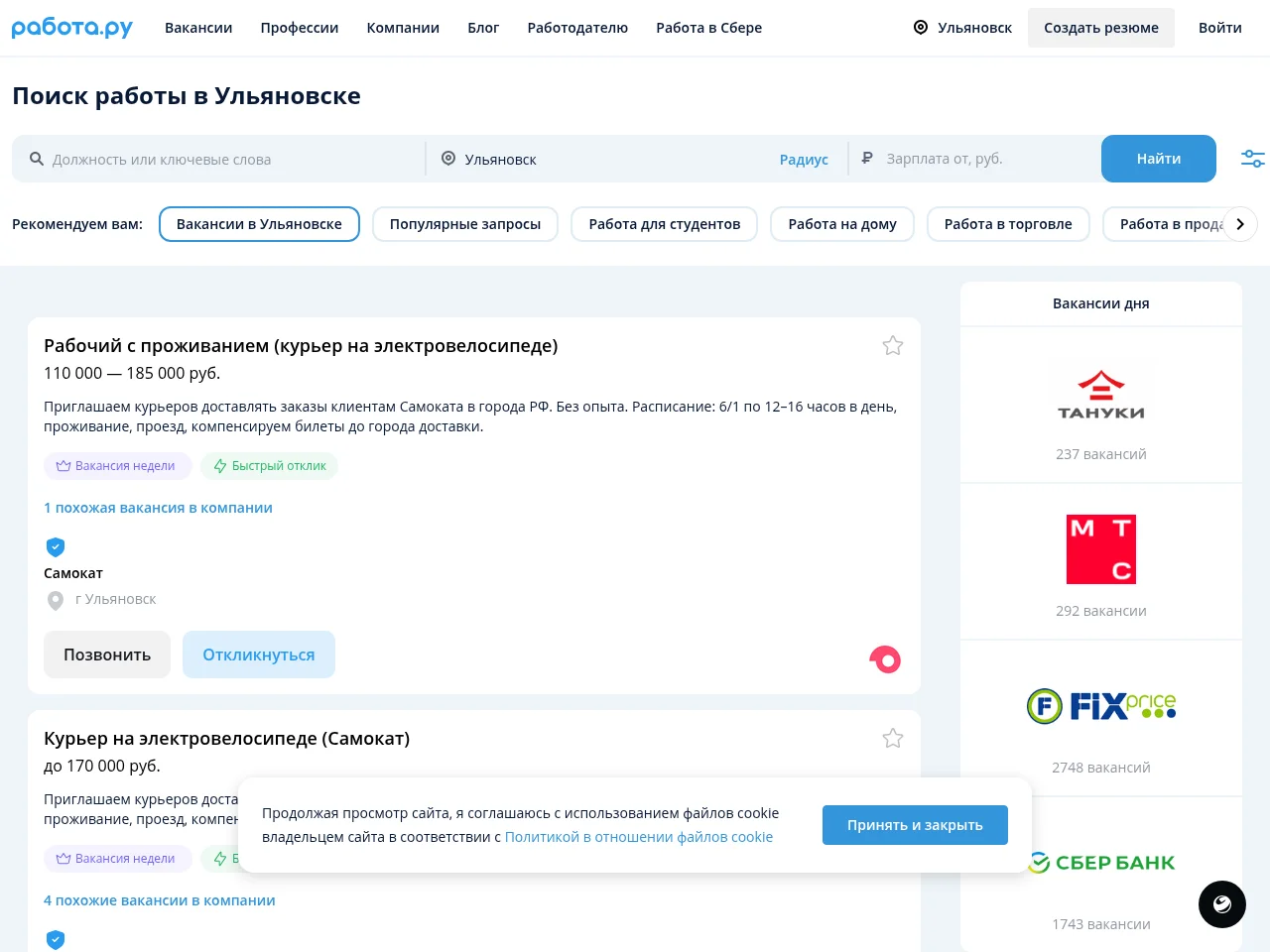Click the Найти search button

click(x=1159, y=159)
